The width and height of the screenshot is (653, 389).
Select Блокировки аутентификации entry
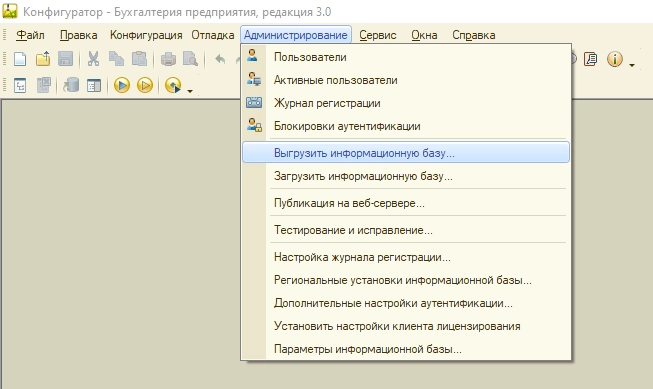406,126
